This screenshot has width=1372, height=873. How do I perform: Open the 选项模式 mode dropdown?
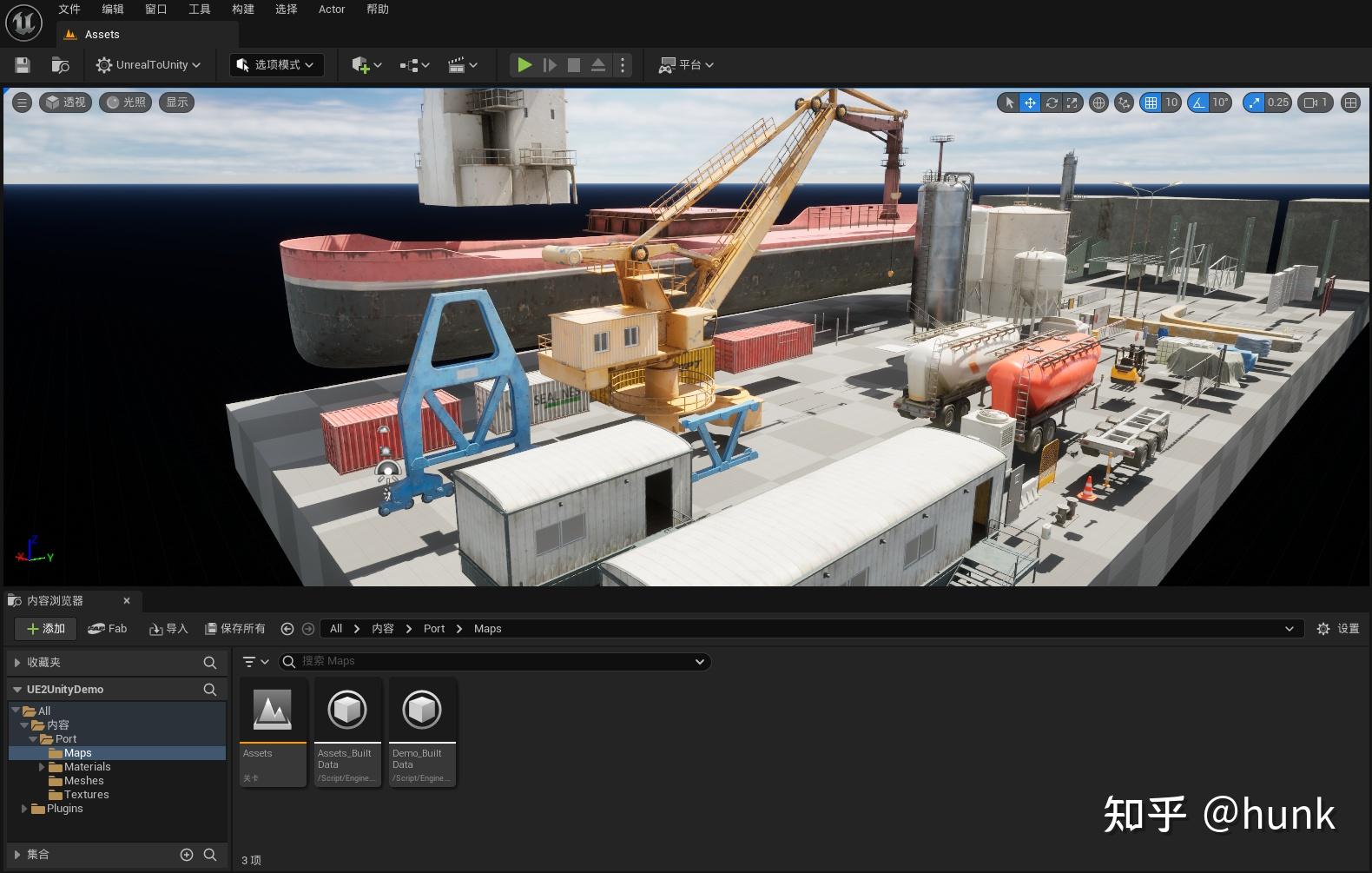click(x=276, y=65)
